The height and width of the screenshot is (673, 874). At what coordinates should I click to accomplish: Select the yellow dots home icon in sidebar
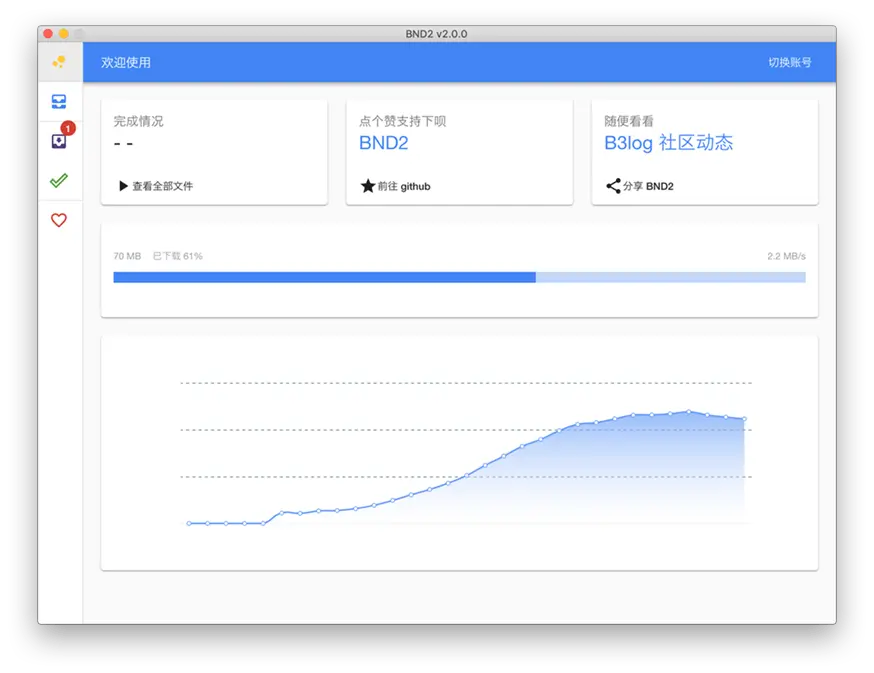(59, 61)
